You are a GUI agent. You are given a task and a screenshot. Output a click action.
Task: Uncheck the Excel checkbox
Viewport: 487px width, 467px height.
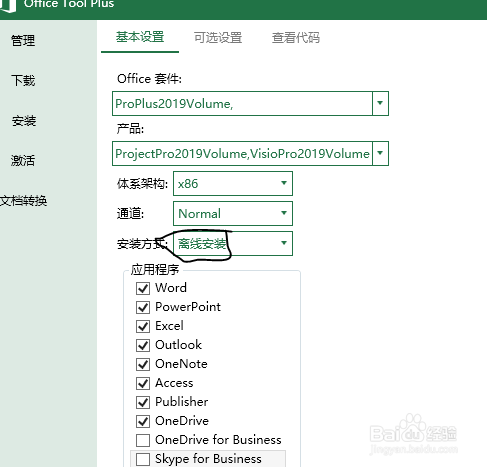143,326
